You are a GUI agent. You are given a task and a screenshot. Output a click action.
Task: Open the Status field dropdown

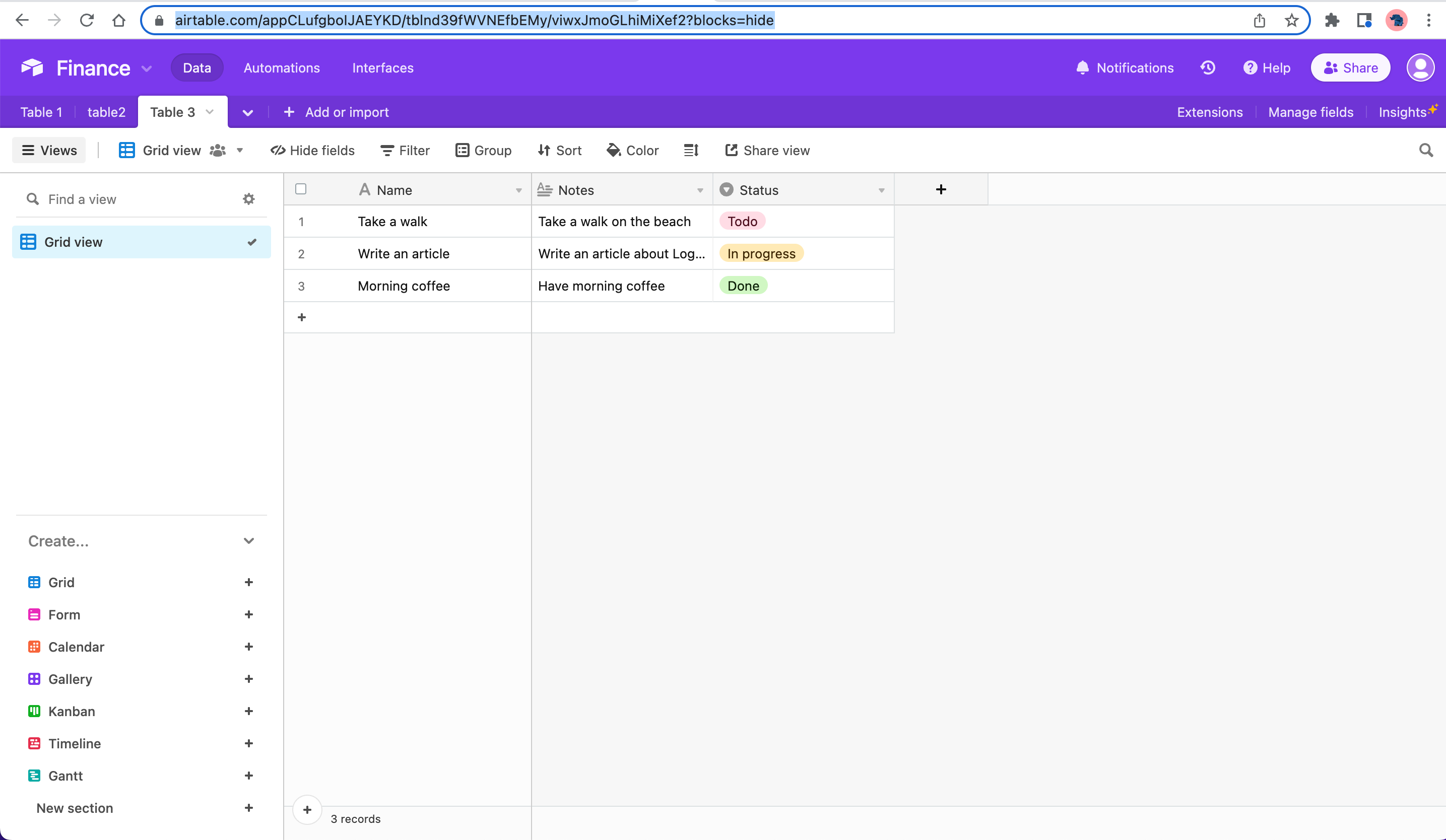[881, 190]
